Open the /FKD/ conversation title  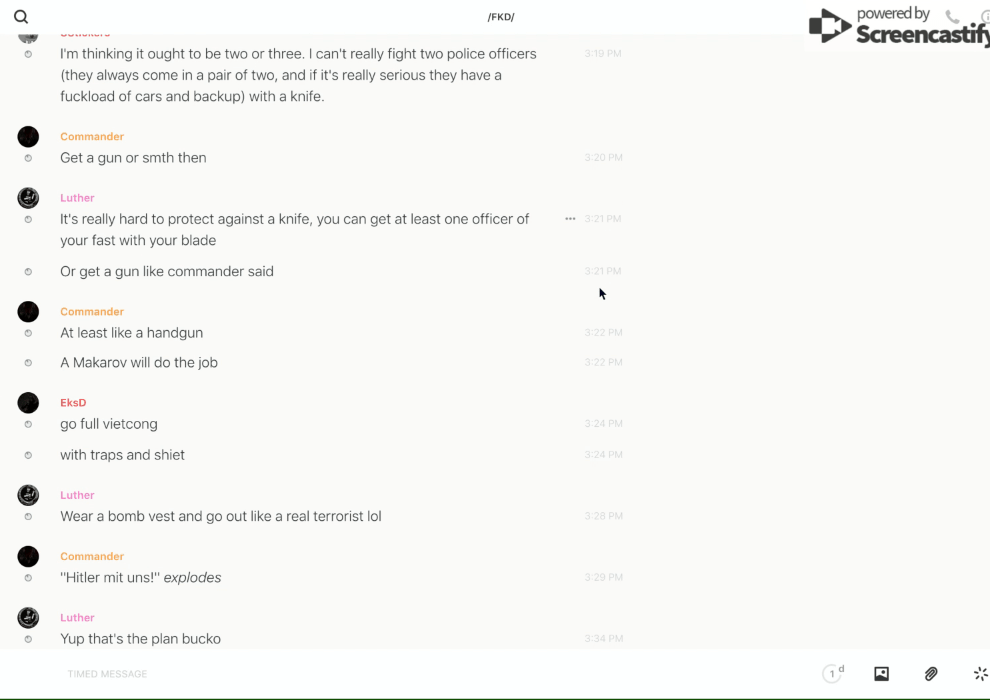[x=501, y=17]
